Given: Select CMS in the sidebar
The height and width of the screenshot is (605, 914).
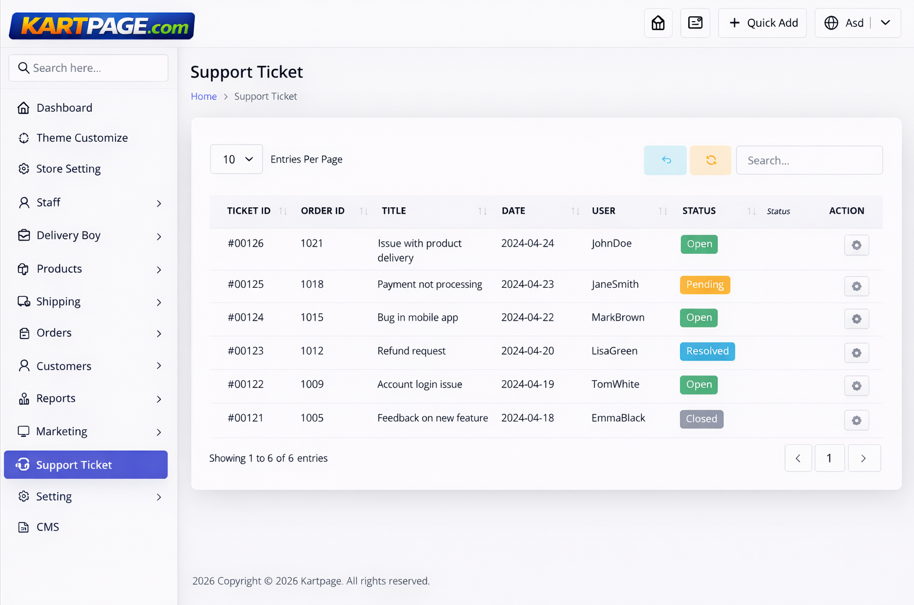Looking at the screenshot, I should click(x=48, y=527).
